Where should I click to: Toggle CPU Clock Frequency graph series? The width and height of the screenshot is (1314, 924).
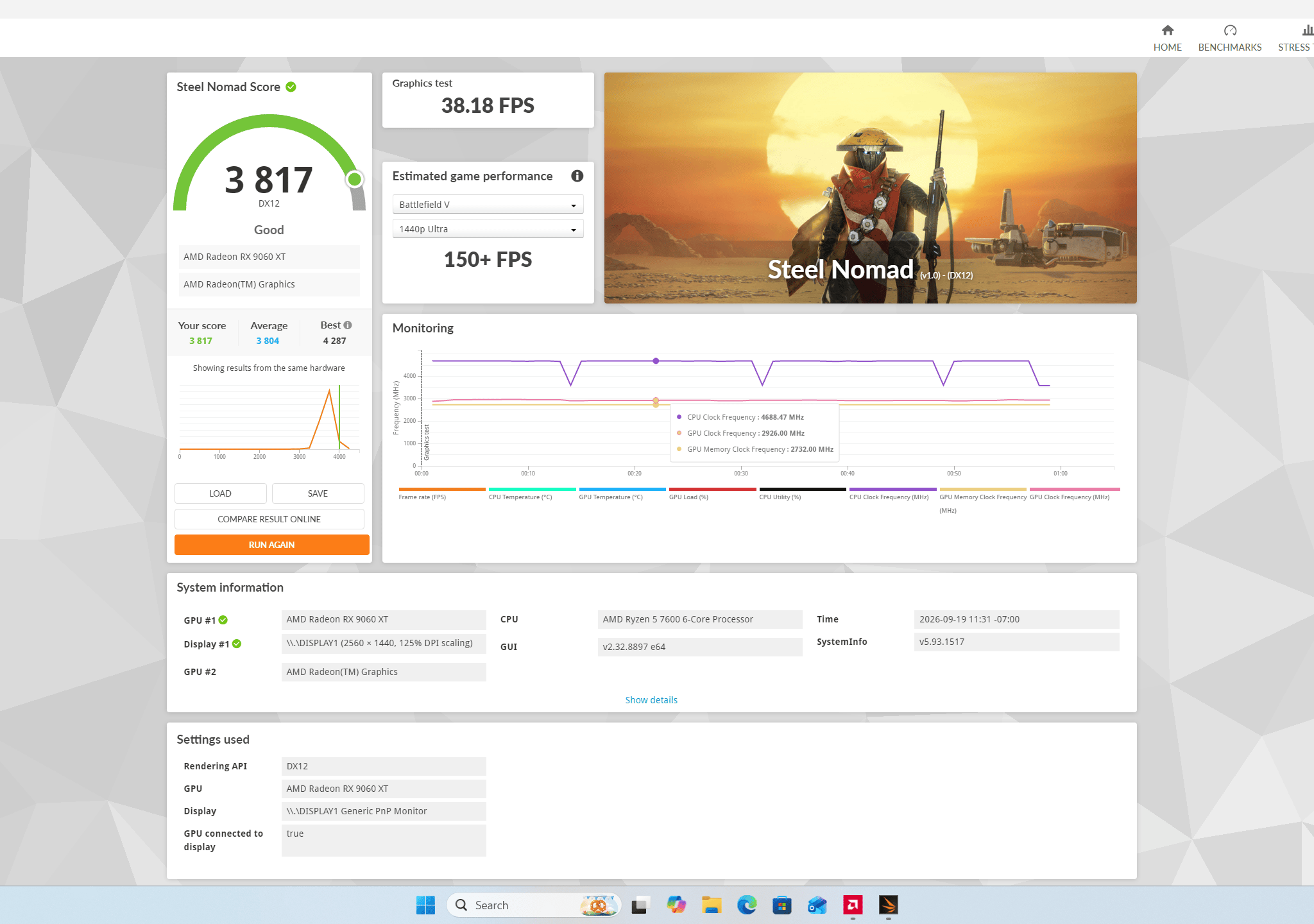pyautogui.click(x=892, y=493)
